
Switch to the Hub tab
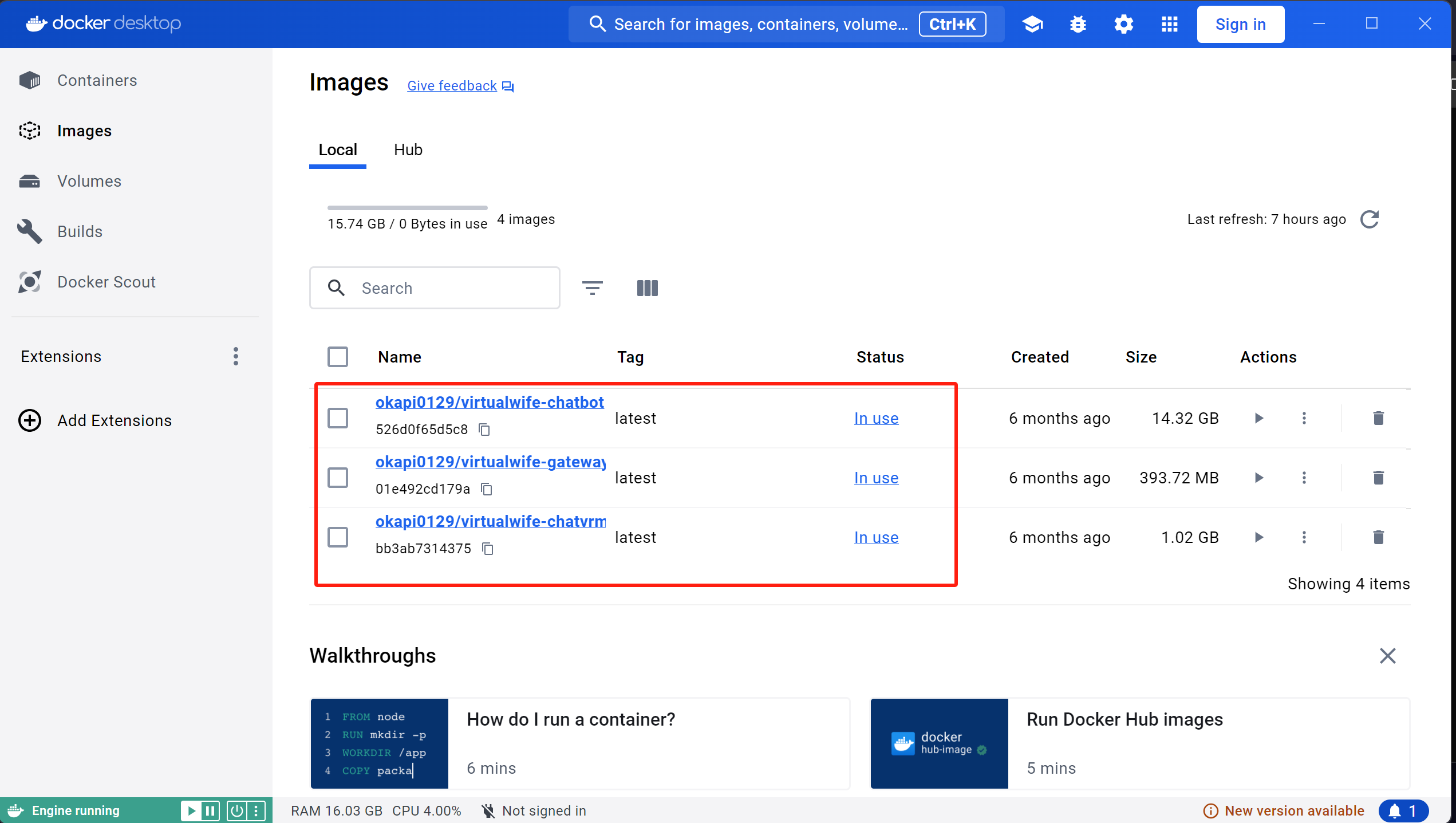point(408,150)
